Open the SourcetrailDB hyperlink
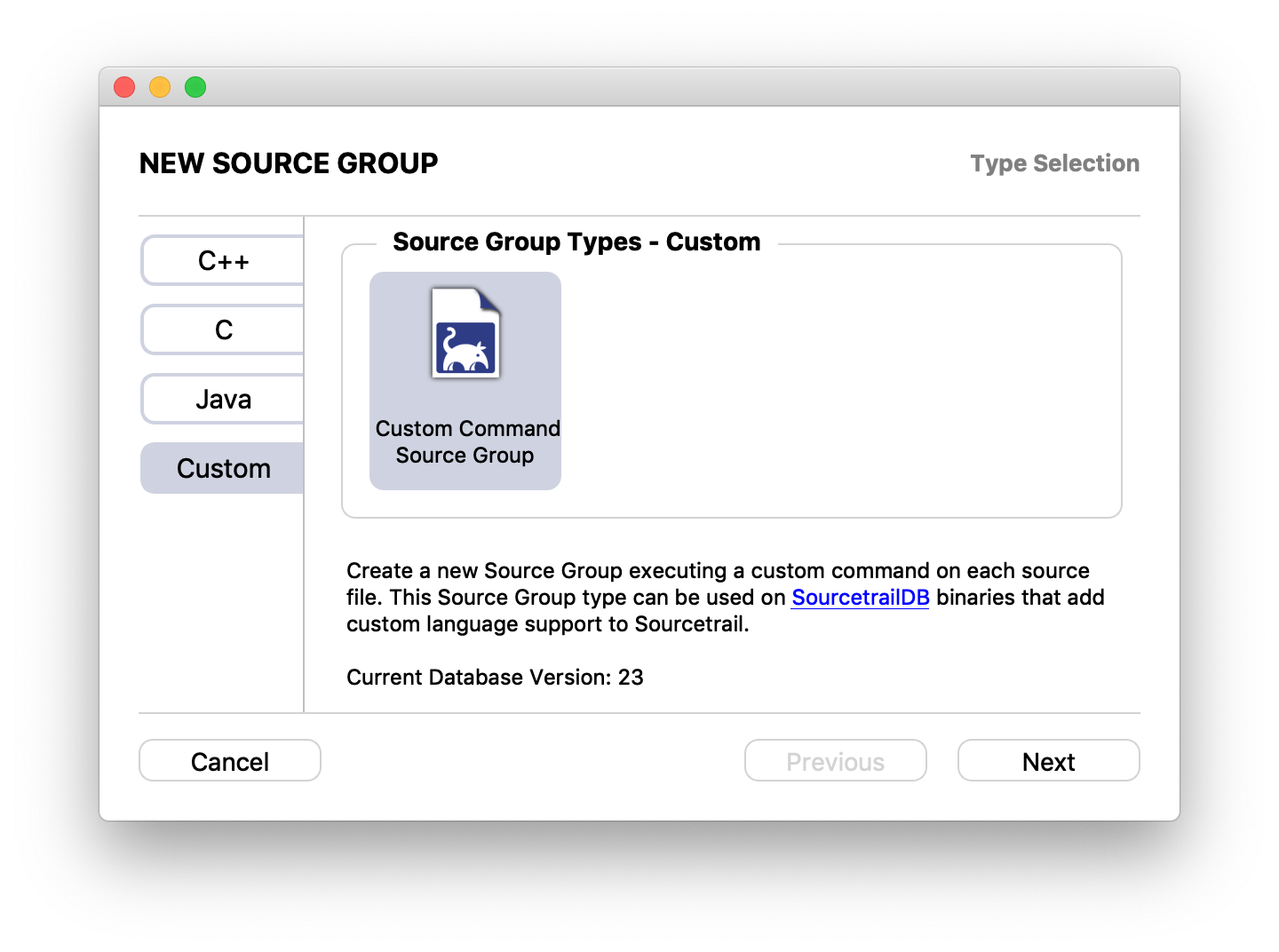The height and width of the screenshot is (952, 1279). pos(861,598)
